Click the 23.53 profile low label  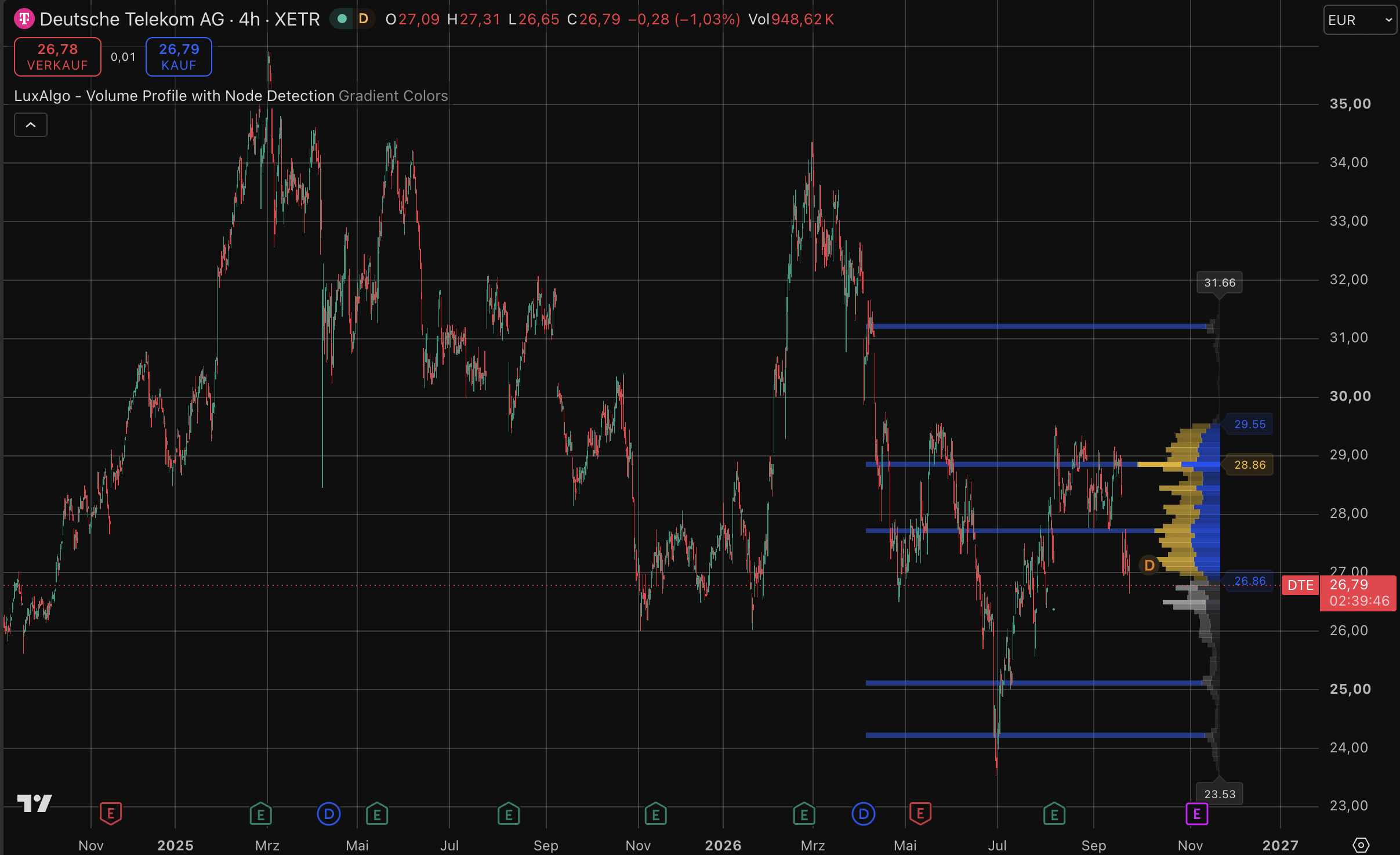[1220, 794]
